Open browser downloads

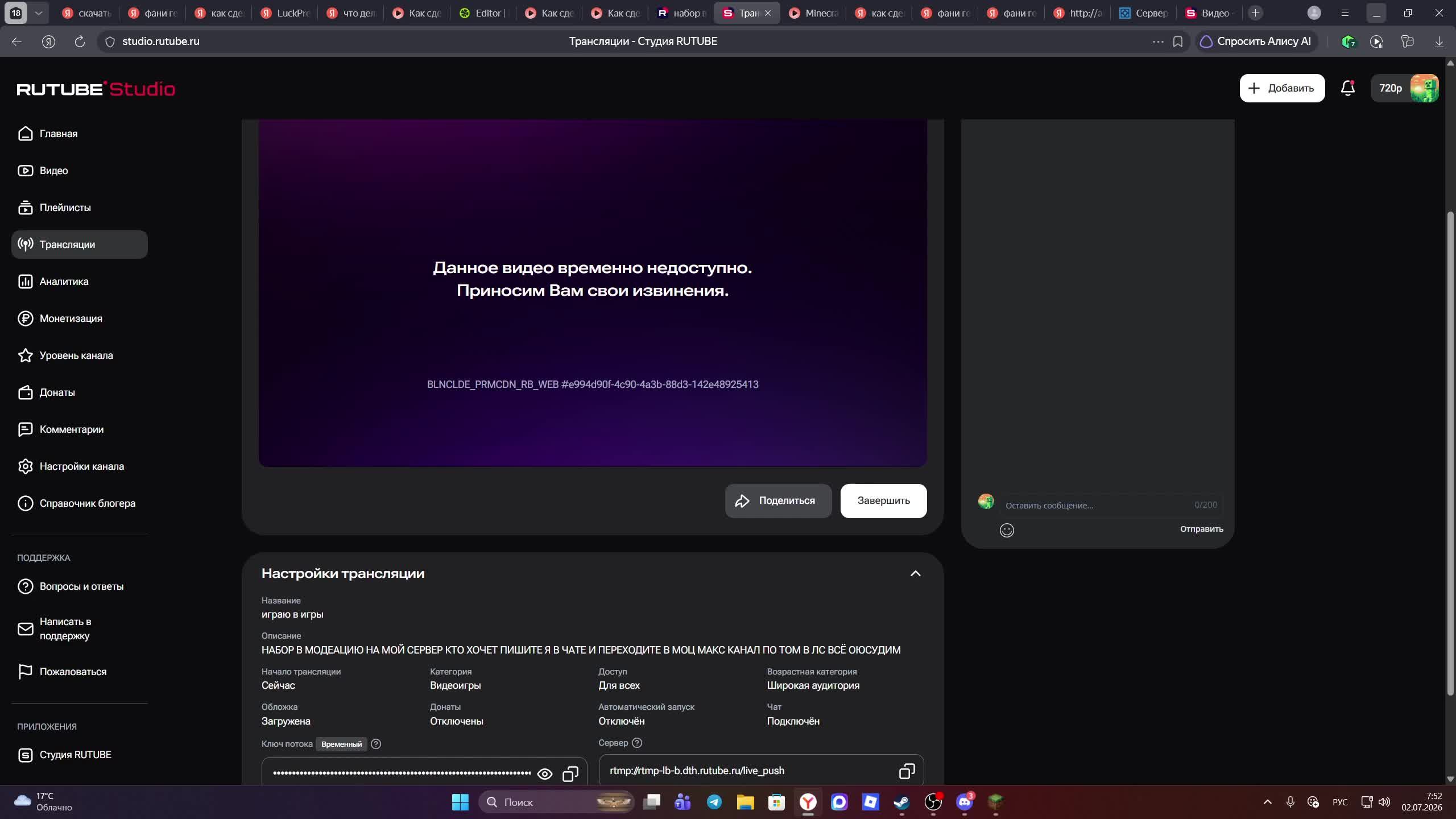[x=1439, y=42]
